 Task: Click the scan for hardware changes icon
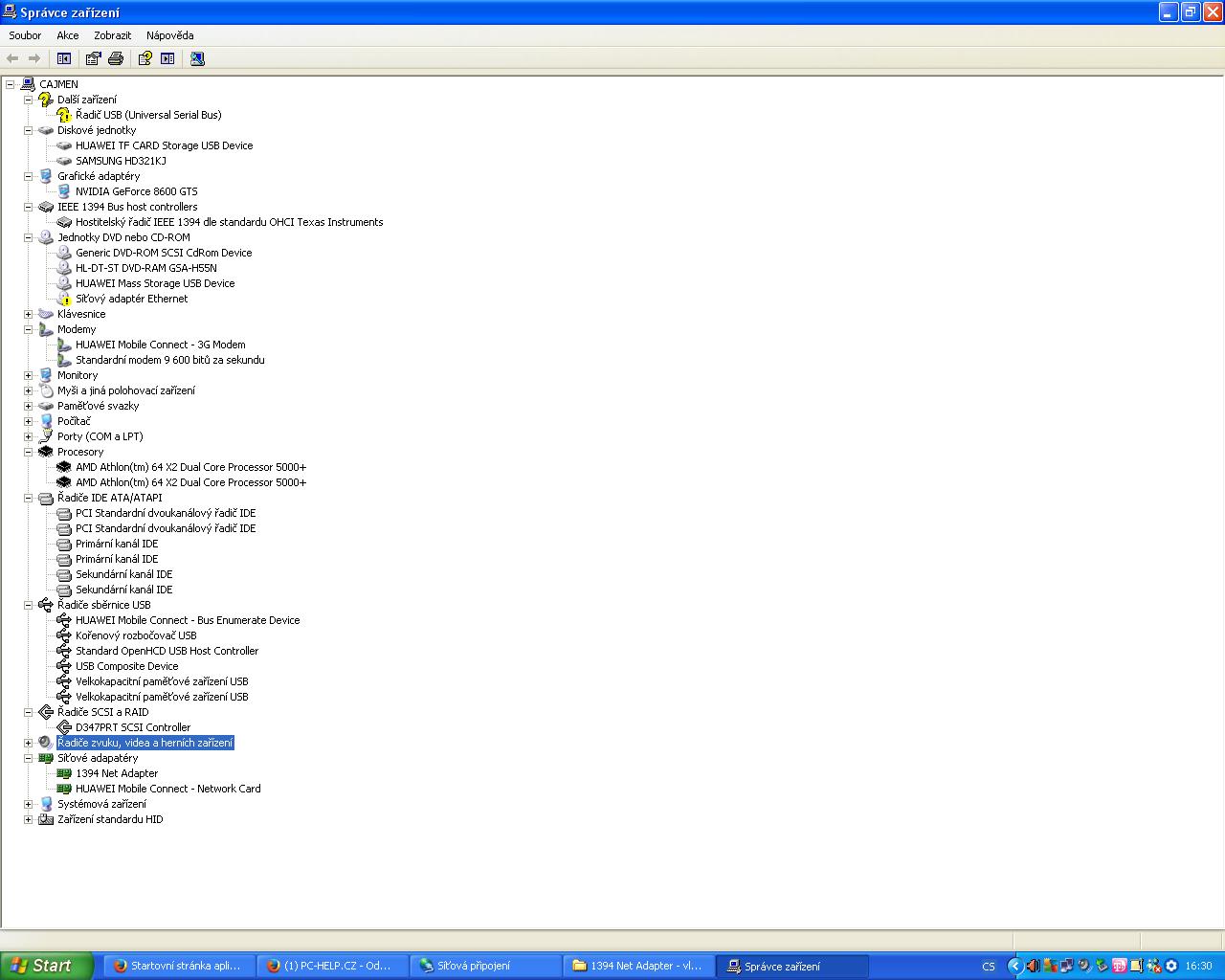(197, 58)
